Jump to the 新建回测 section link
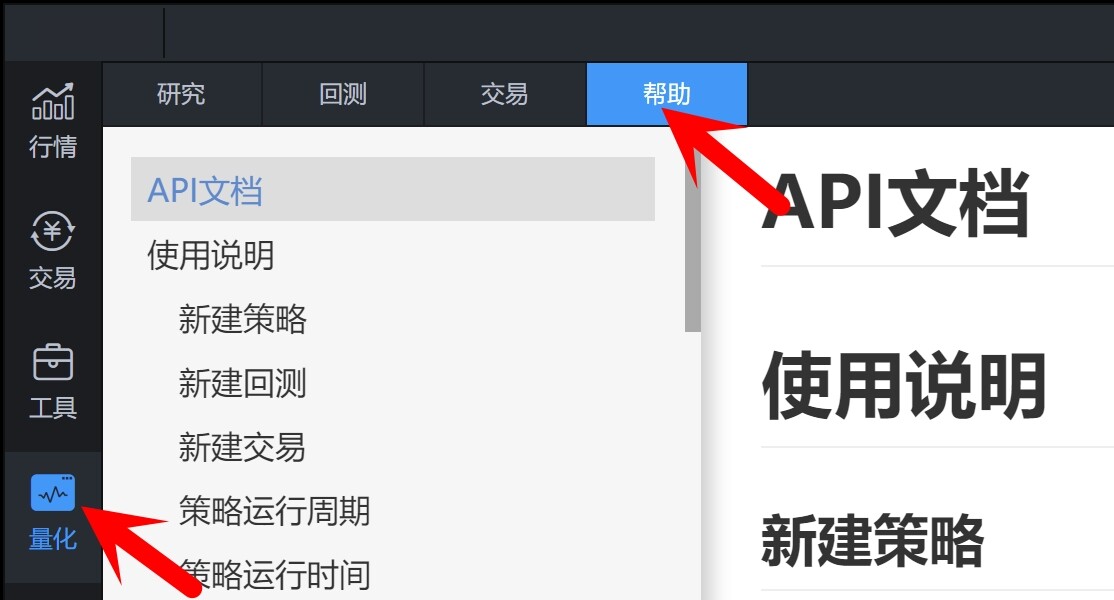Image resolution: width=1114 pixels, height=600 pixels. (x=243, y=384)
